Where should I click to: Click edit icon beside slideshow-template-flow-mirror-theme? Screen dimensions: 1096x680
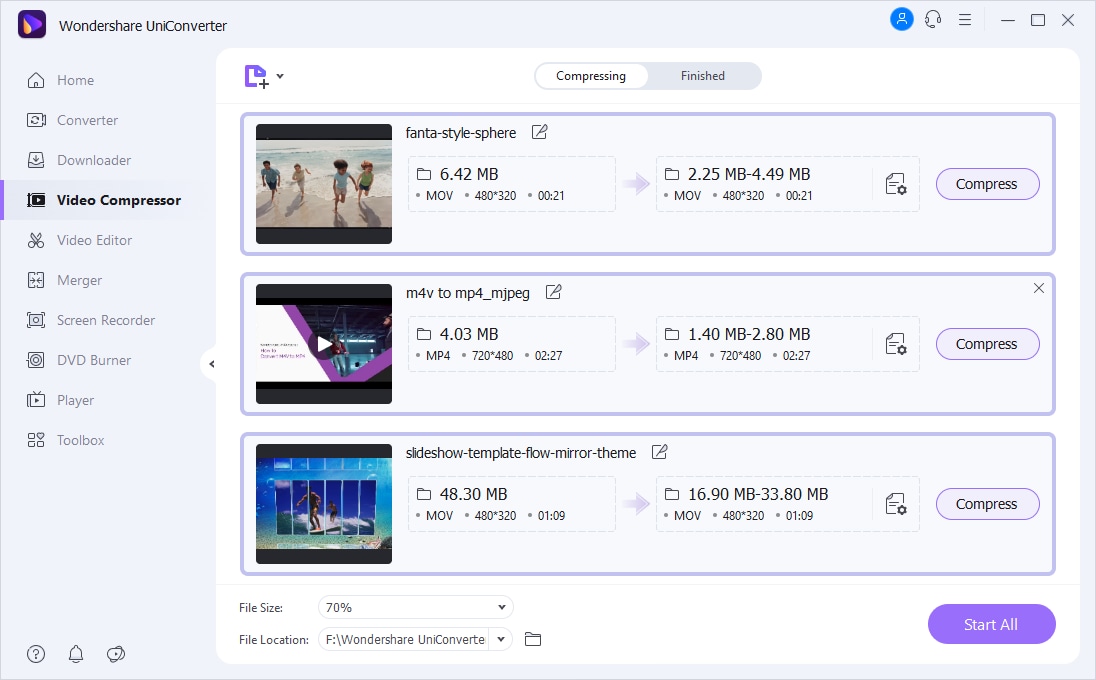click(659, 452)
